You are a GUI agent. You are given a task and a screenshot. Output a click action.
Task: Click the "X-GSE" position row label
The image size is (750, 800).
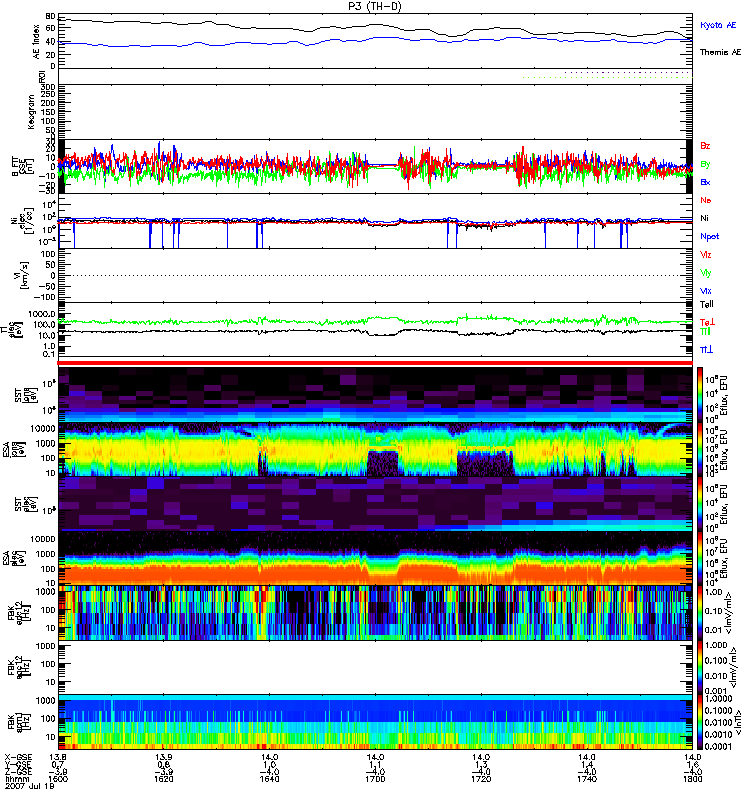(18, 757)
